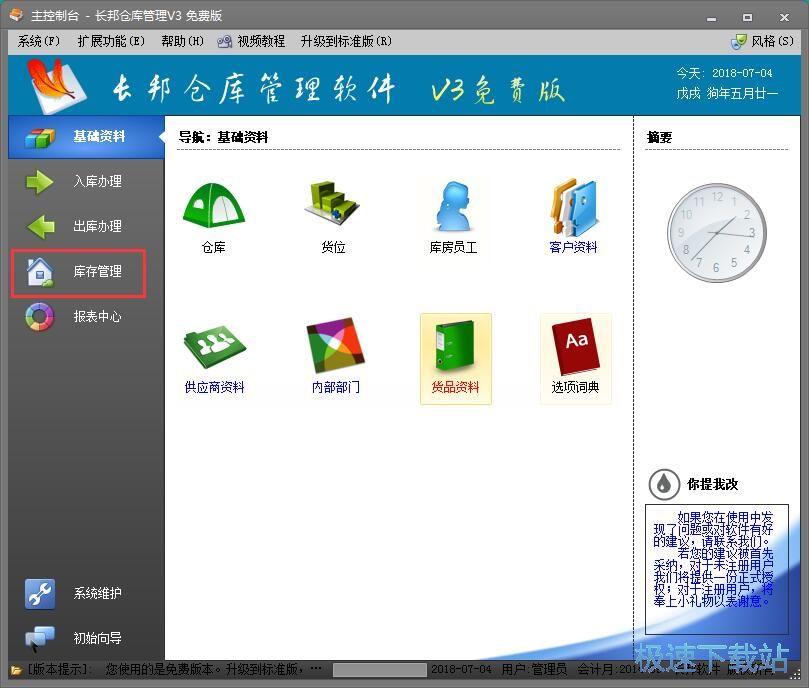Select the 基础资料 sidebar label
The image size is (809, 688).
point(99,137)
